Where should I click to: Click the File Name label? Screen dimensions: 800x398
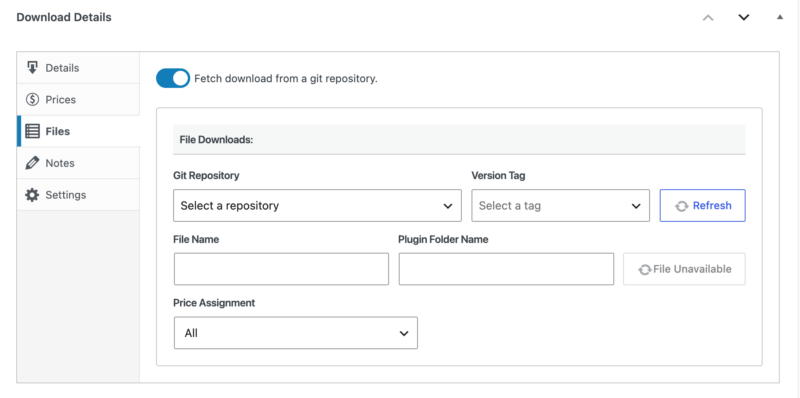[196, 239]
